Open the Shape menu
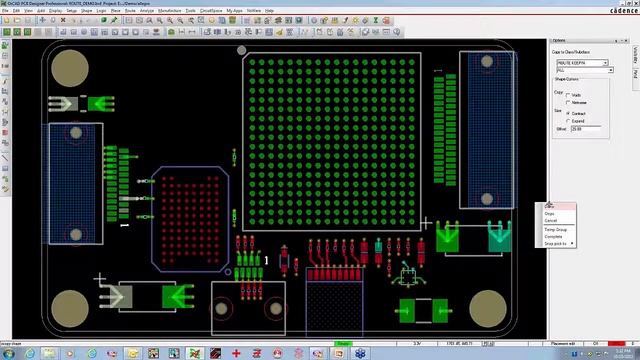The width and height of the screenshot is (640, 360). click(86, 11)
